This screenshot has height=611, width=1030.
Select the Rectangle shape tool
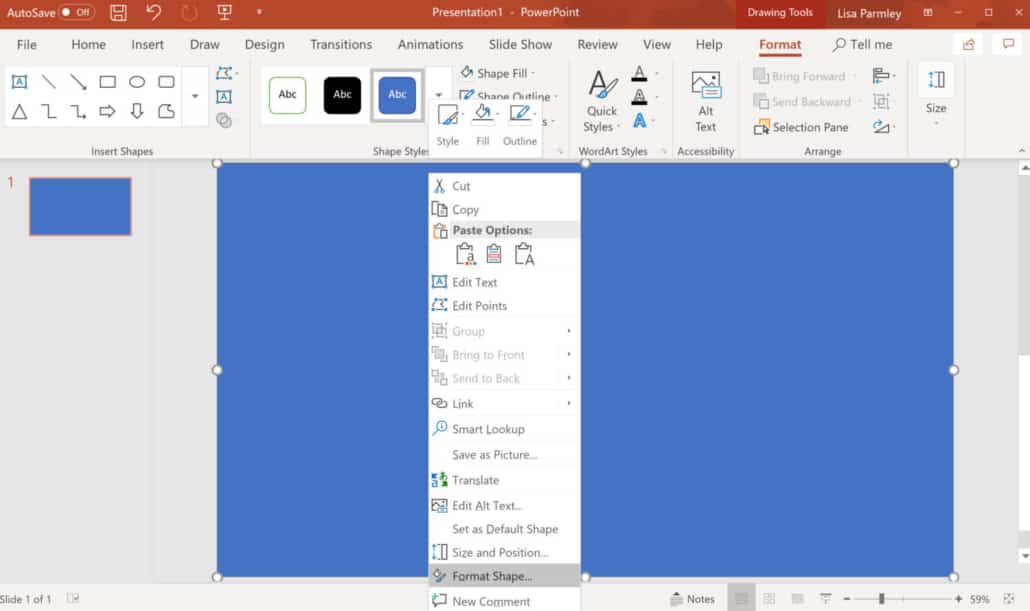click(x=108, y=81)
